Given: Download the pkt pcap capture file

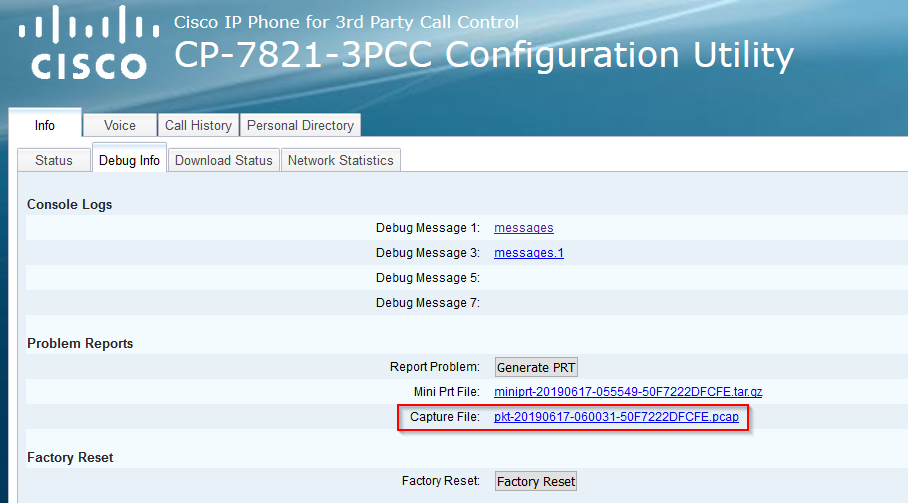Looking at the screenshot, I should [x=616, y=417].
